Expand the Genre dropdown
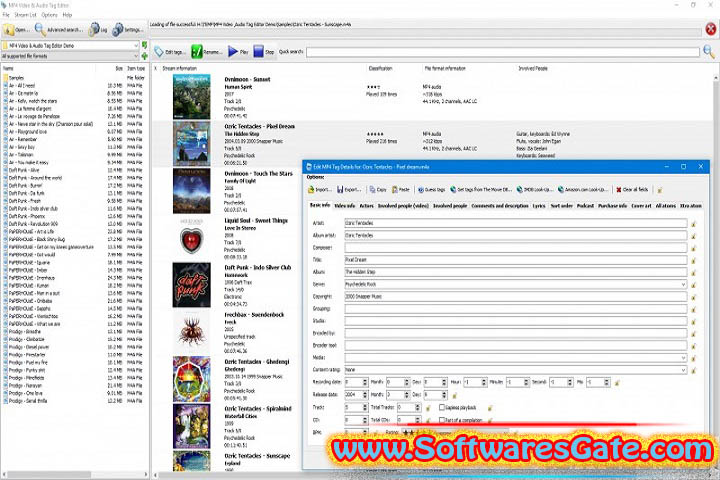The width and height of the screenshot is (720, 480). [683, 284]
